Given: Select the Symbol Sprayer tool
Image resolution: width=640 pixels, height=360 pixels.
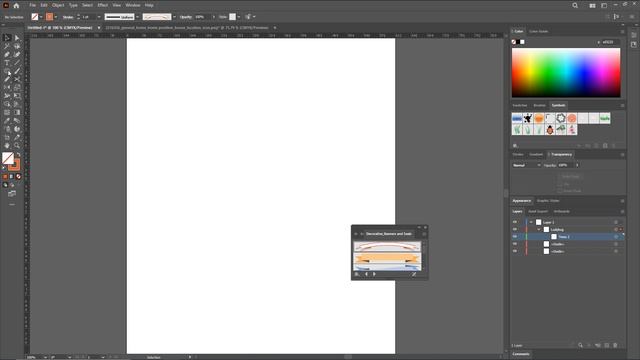Looking at the screenshot, I should tap(7, 129).
